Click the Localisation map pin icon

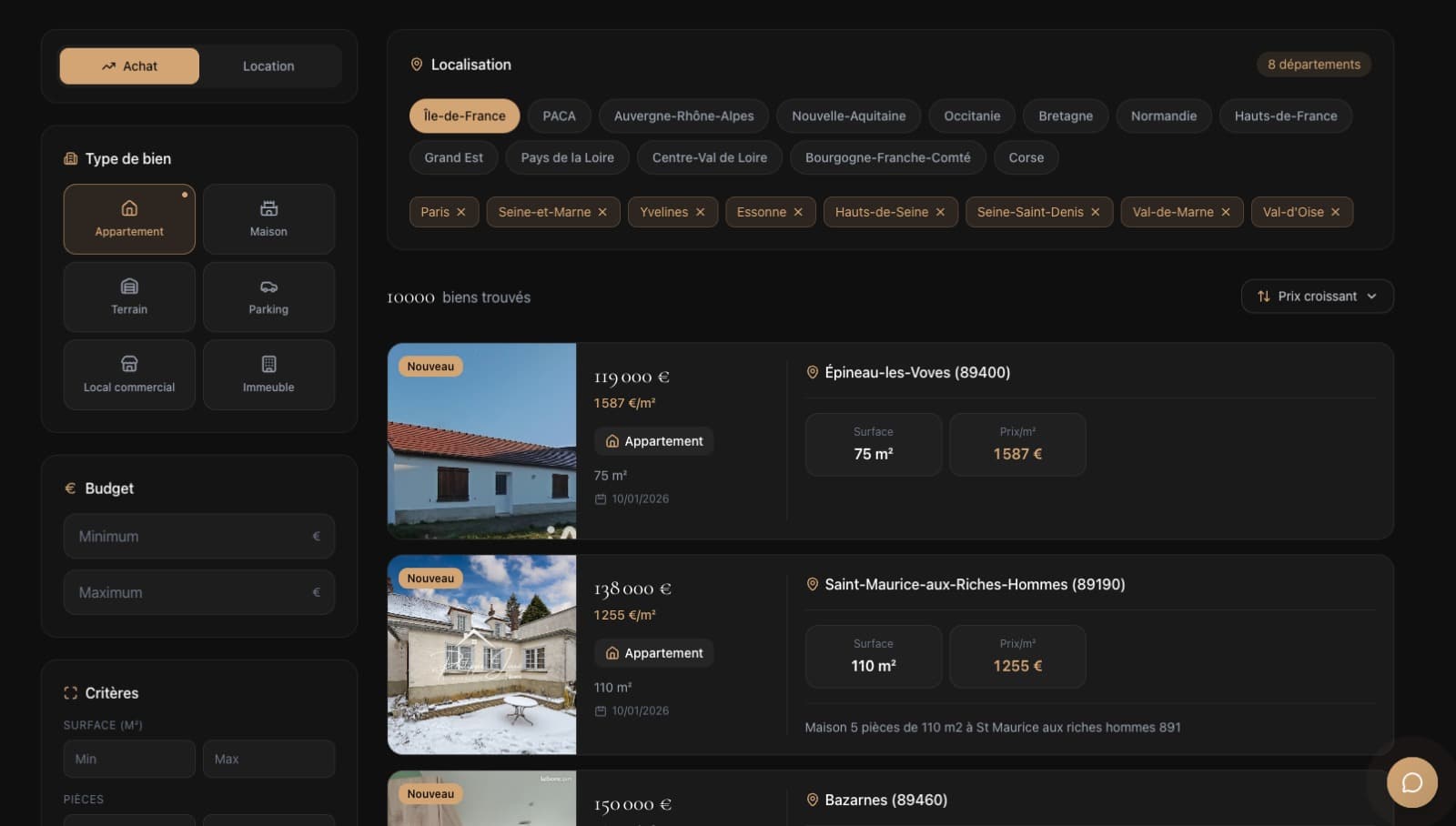coord(418,64)
